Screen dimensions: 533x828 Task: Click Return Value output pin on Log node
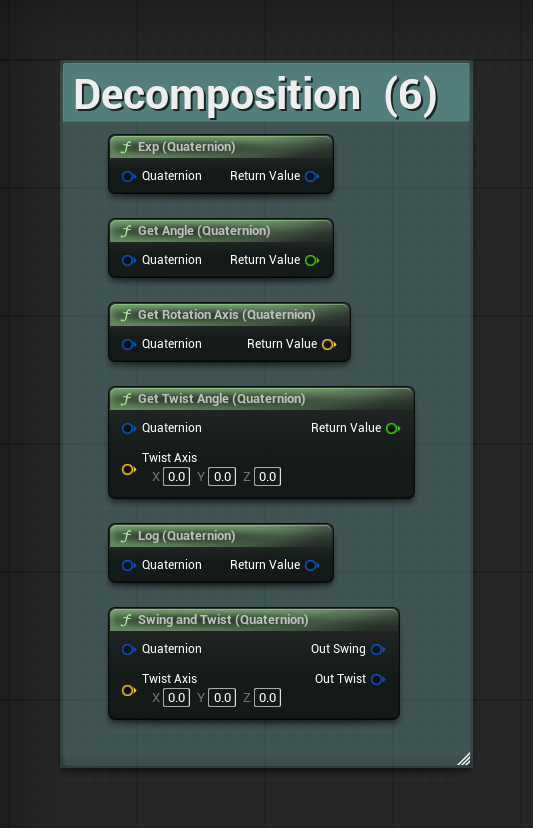click(312, 565)
